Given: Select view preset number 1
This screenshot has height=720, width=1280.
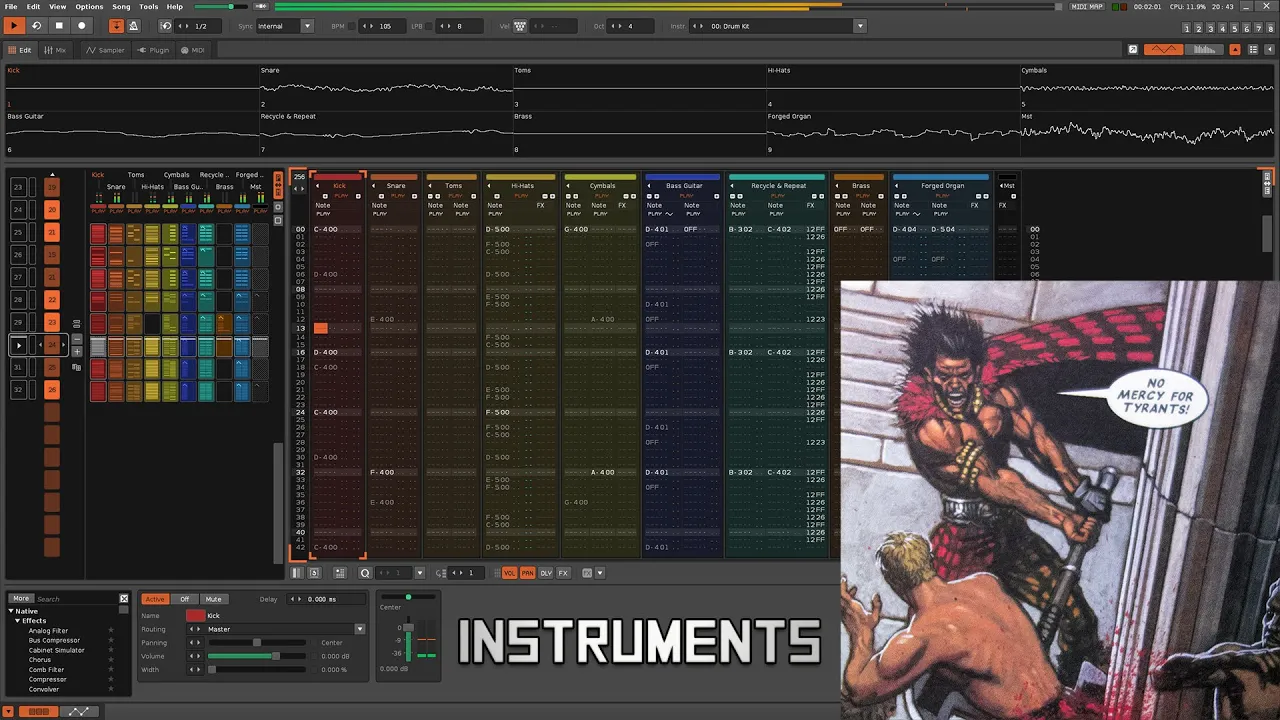Looking at the screenshot, I should click(1187, 29).
